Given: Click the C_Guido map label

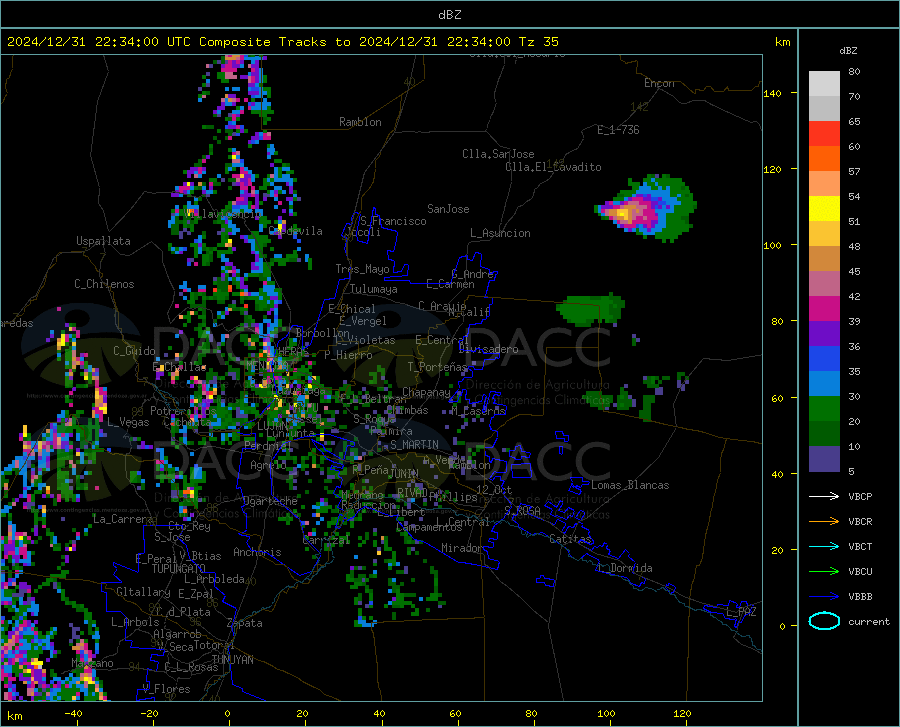Looking at the screenshot, I should coord(134,351).
